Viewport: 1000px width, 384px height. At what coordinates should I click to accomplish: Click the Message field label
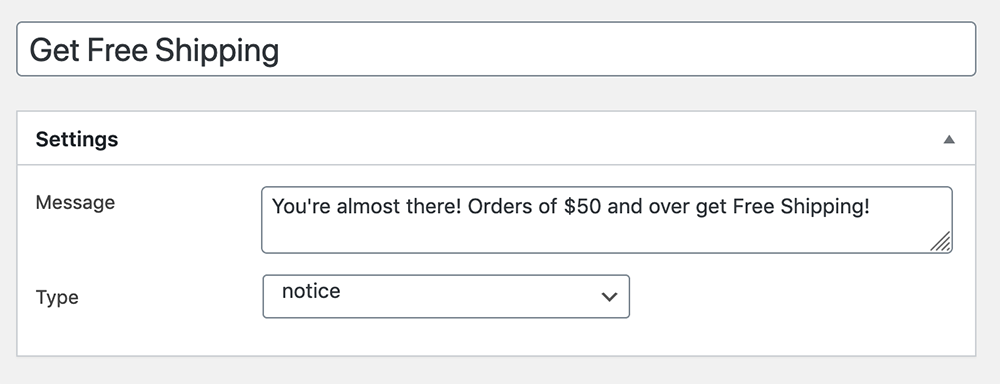coord(75,202)
